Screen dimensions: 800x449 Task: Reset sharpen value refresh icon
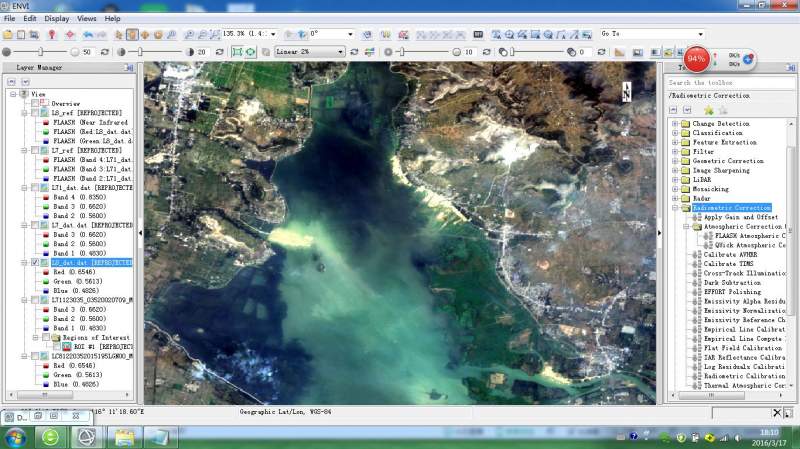[x=487, y=52]
